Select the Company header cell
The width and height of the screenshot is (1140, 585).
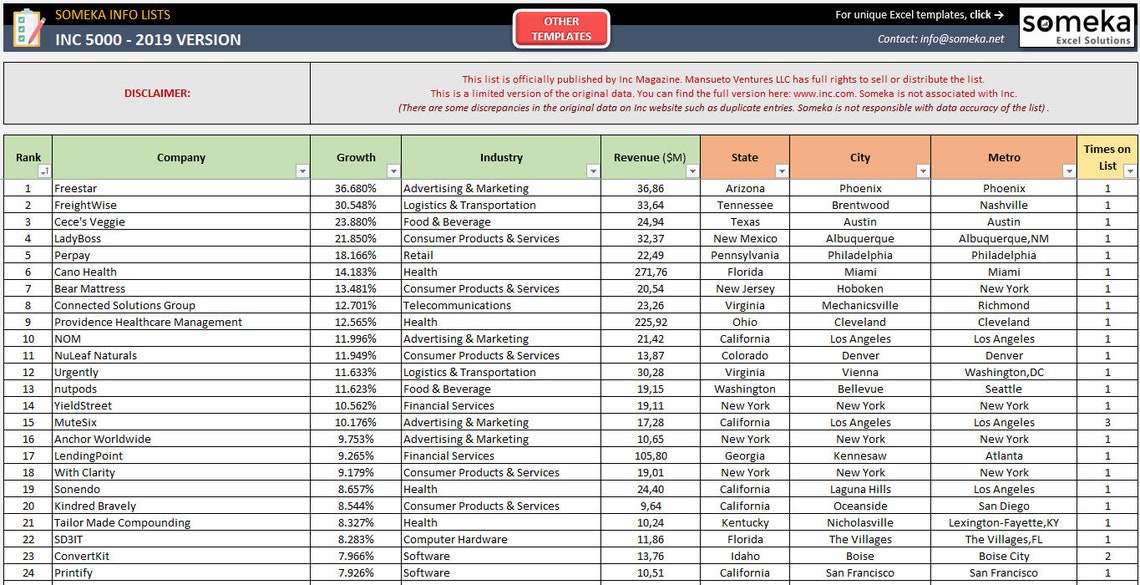point(181,157)
